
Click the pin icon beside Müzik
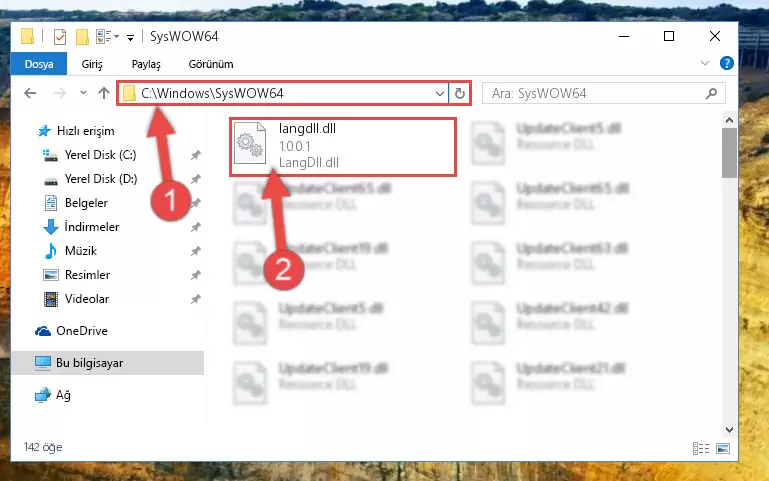(196, 251)
